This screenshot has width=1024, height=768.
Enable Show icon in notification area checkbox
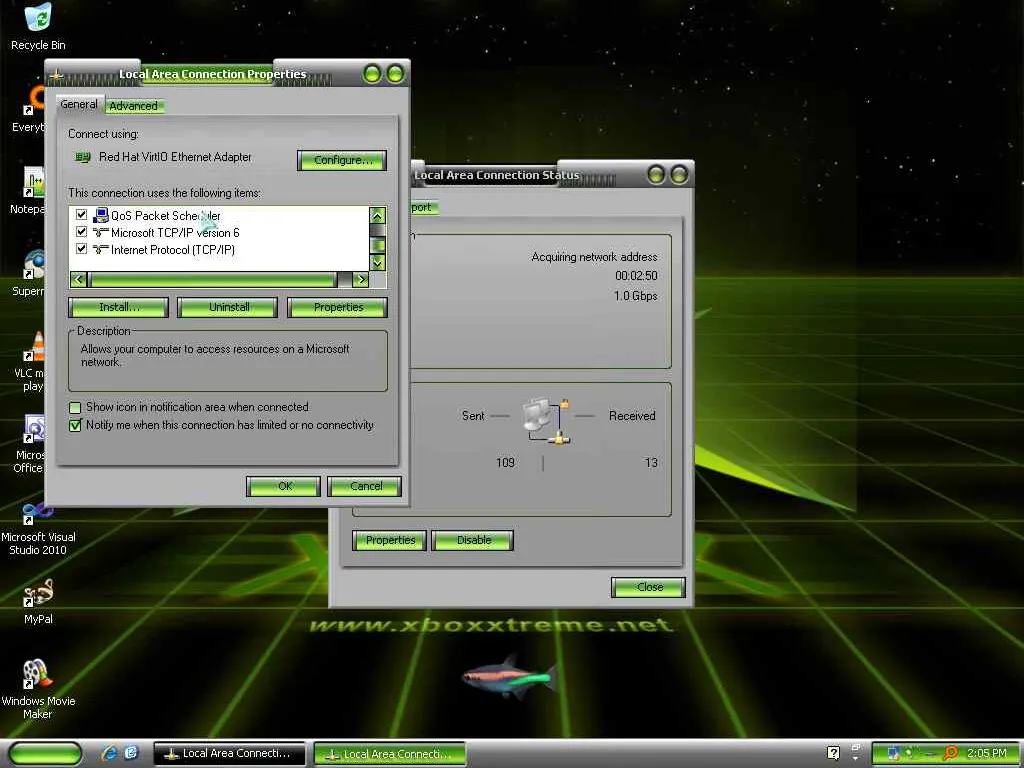point(75,408)
